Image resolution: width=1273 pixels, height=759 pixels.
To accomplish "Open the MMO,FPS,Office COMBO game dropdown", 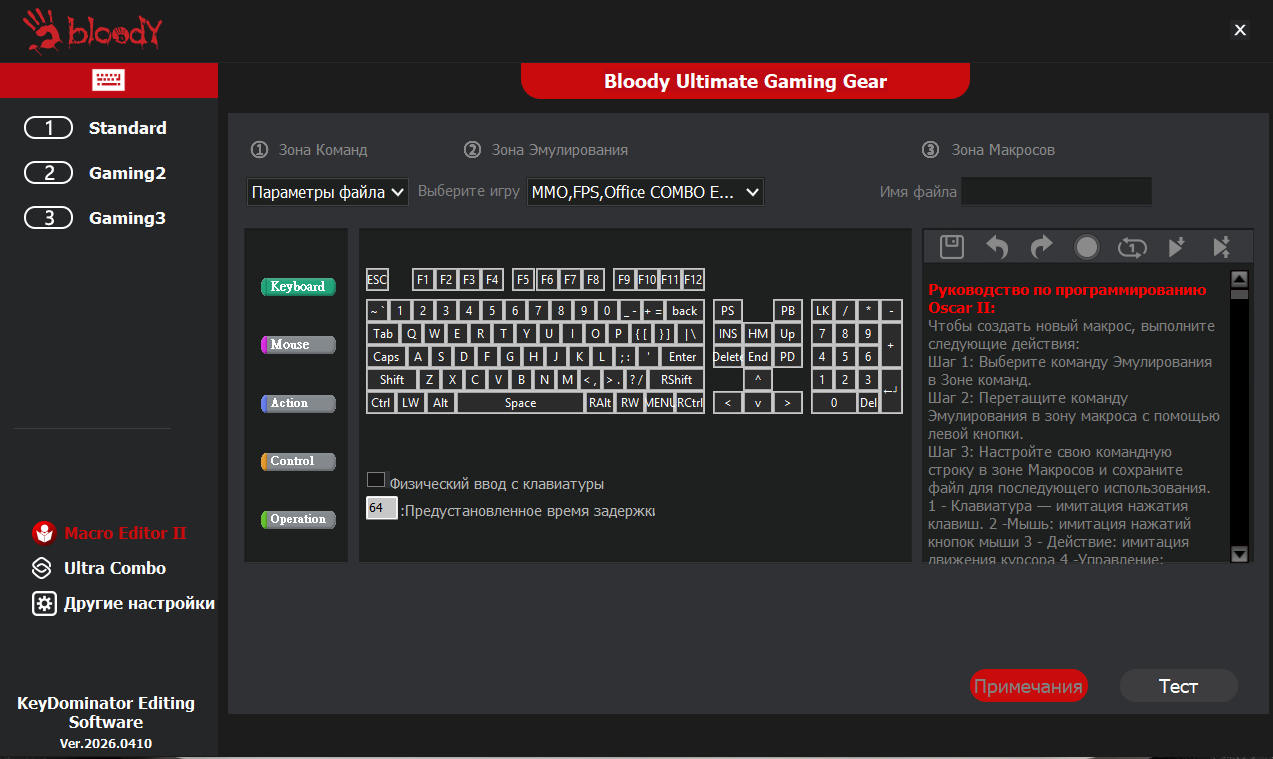I will [x=645, y=192].
